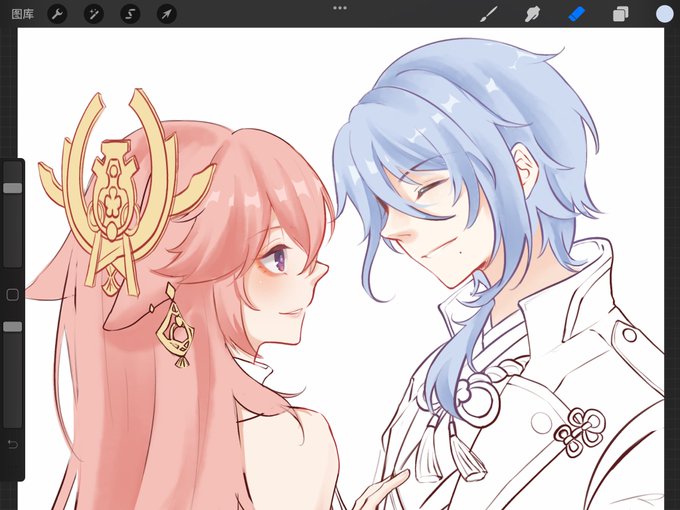This screenshot has width=680, height=510.
Task: Click the brush opacity slider handle
Action: (13, 327)
